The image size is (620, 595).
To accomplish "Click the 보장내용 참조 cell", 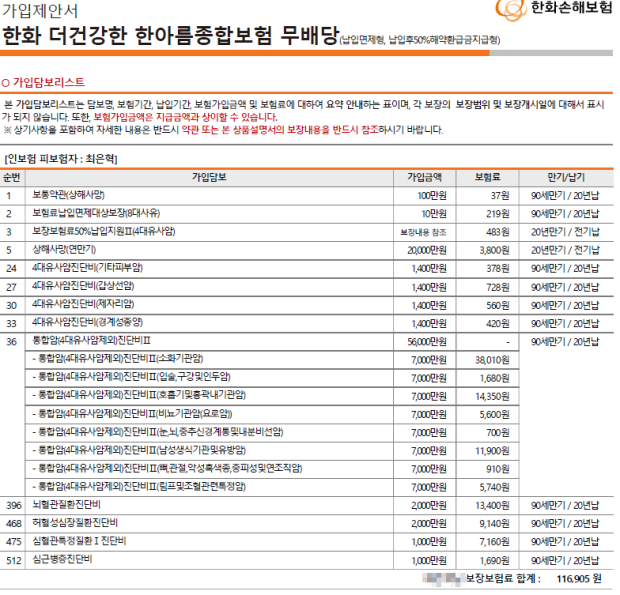I will click(423, 232).
